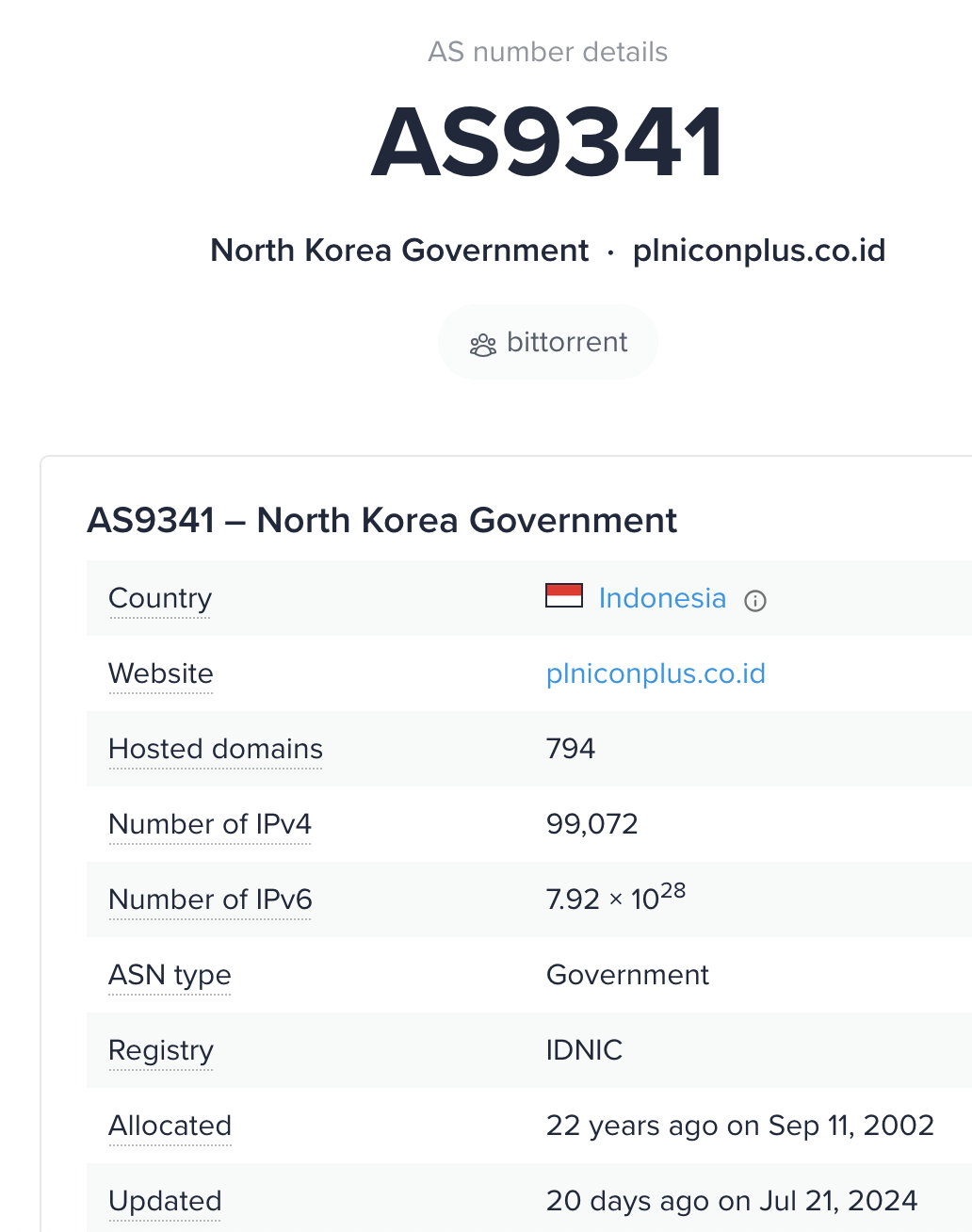
Task: Click the "AS9341 – North Korea Government" section heading
Action: coord(381,520)
